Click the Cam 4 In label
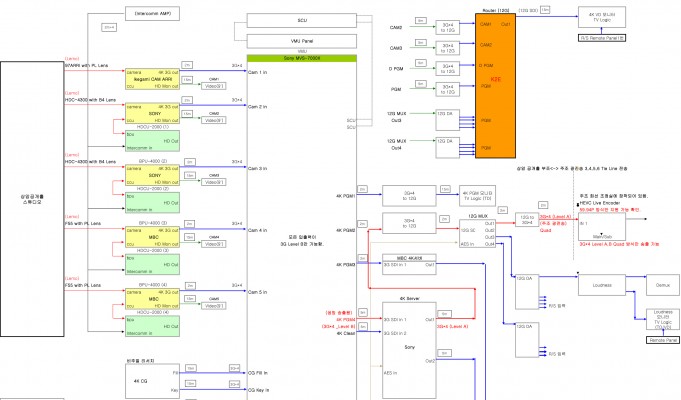681x400 pixels. click(x=258, y=230)
